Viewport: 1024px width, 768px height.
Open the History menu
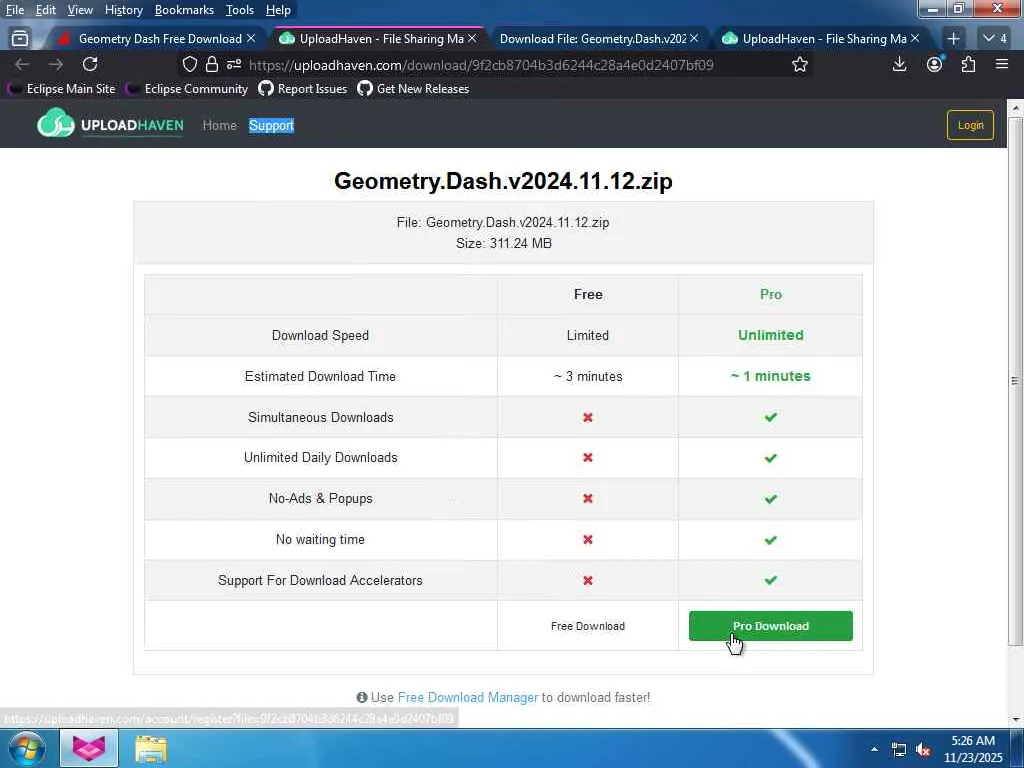[123, 10]
